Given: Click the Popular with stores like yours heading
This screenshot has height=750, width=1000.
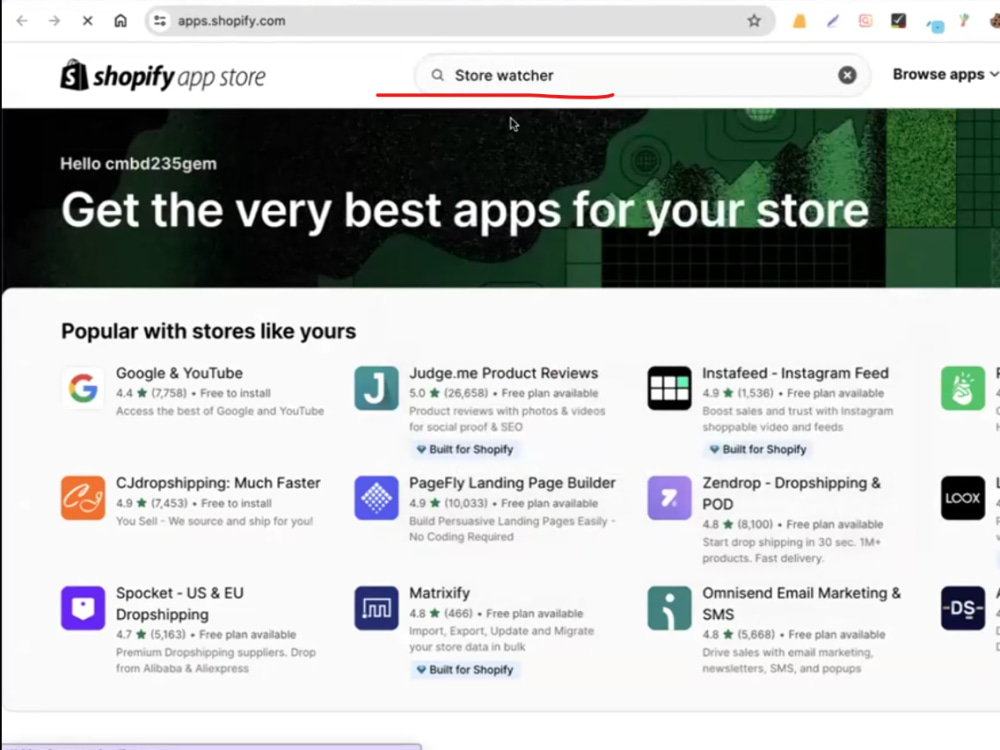Looking at the screenshot, I should (209, 331).
